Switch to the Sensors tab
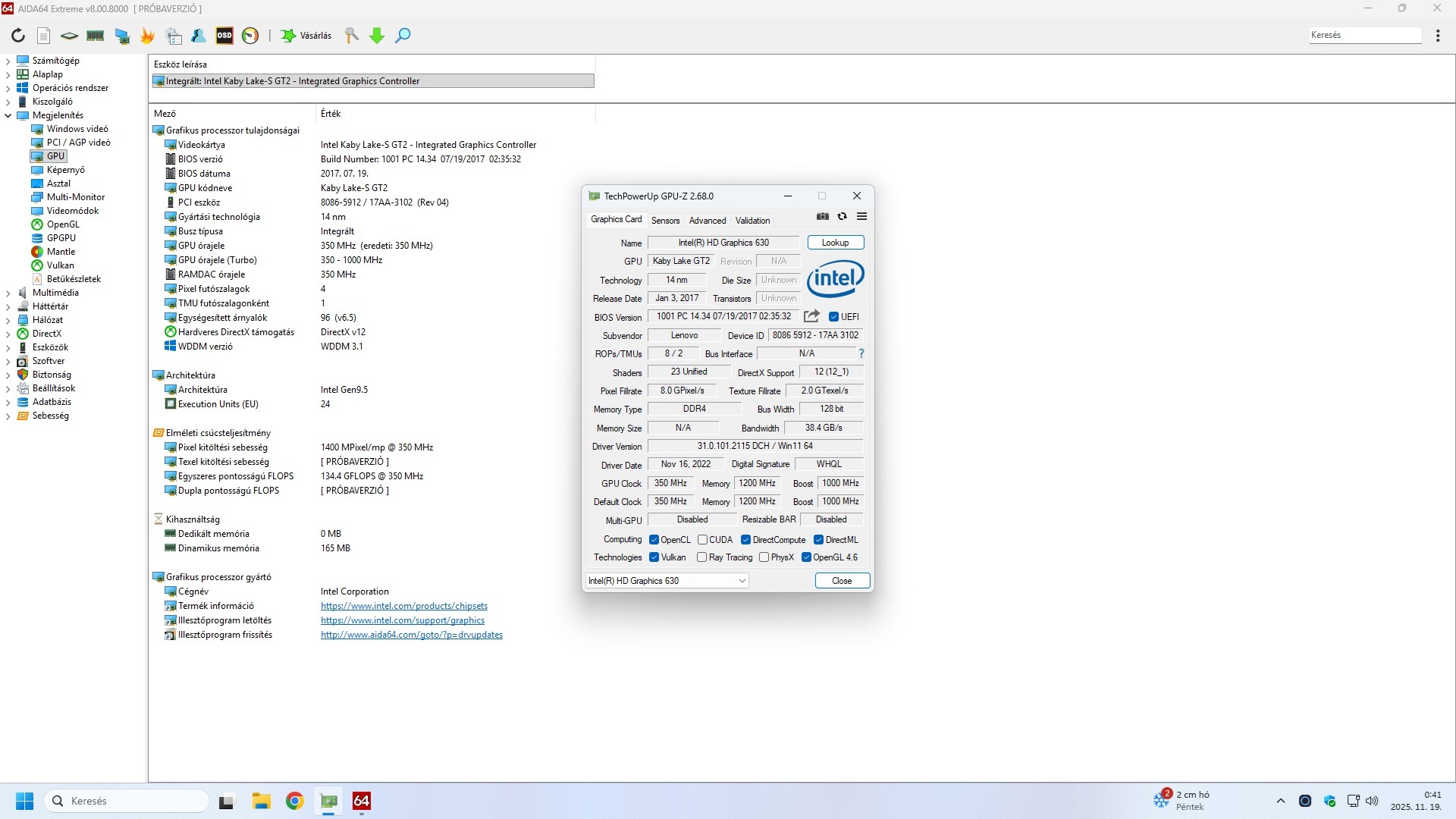This screenshot has width=1456, height=819. (665, 221)
